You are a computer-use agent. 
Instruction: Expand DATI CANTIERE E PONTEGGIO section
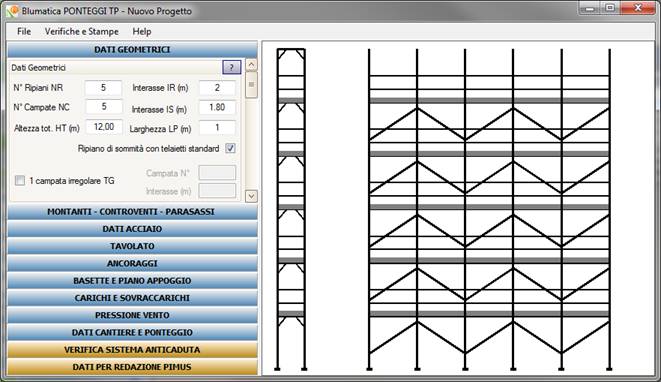132,333
